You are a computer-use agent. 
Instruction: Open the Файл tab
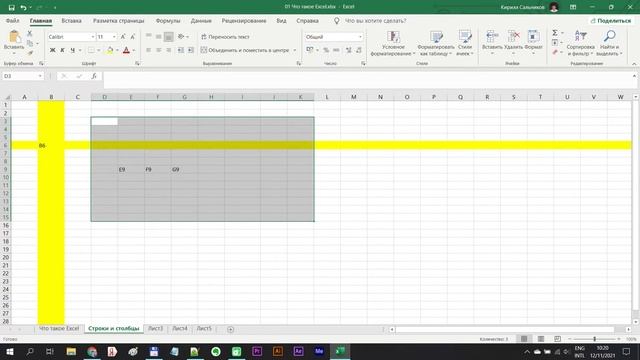tap(13, 20)
